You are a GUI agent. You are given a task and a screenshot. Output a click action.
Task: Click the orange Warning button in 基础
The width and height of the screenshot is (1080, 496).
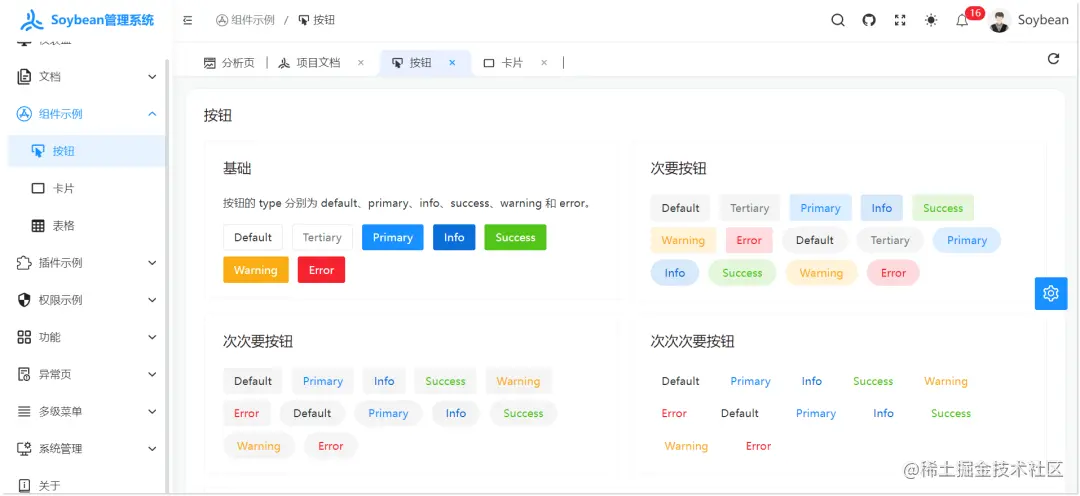click(256, 270)
